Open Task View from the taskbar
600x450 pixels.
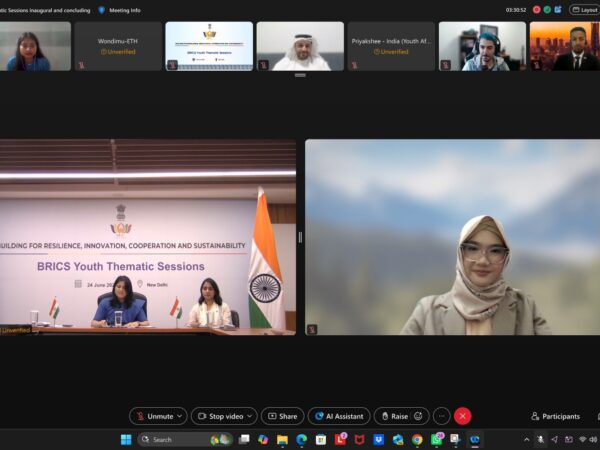point(244,439)
